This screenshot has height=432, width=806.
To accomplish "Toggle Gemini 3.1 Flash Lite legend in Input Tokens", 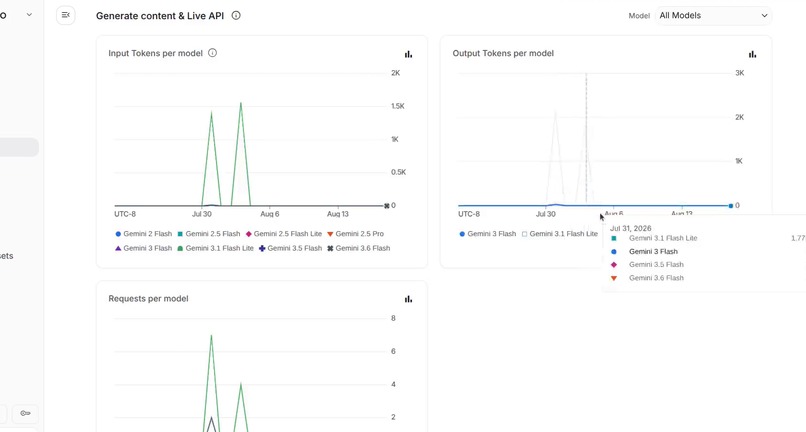I will coord(215,248).
